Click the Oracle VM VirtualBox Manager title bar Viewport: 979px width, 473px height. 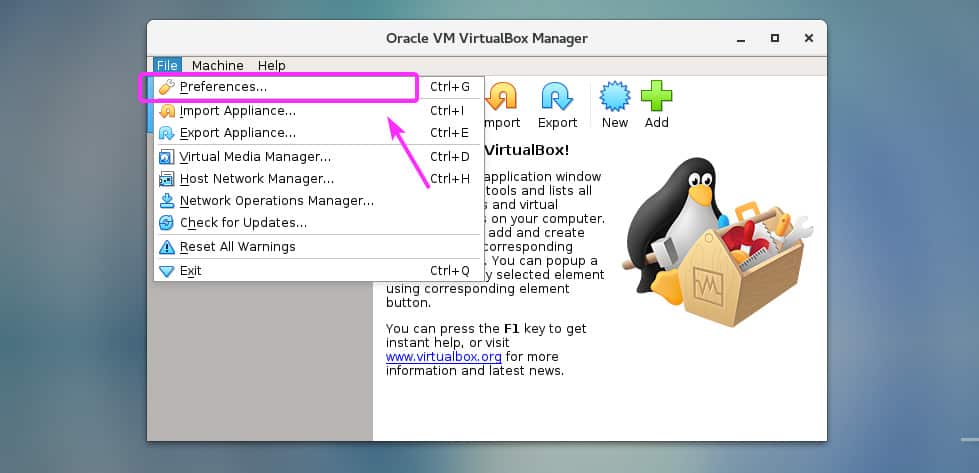[486, 38]
